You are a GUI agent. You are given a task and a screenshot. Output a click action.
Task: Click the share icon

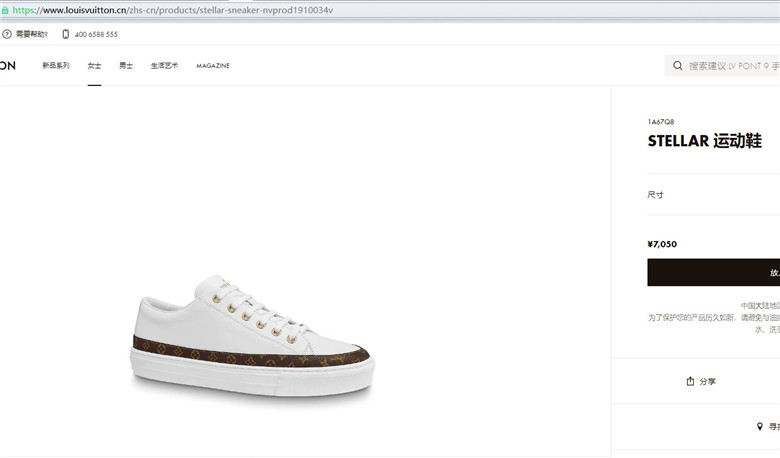[x=690, y=381]
